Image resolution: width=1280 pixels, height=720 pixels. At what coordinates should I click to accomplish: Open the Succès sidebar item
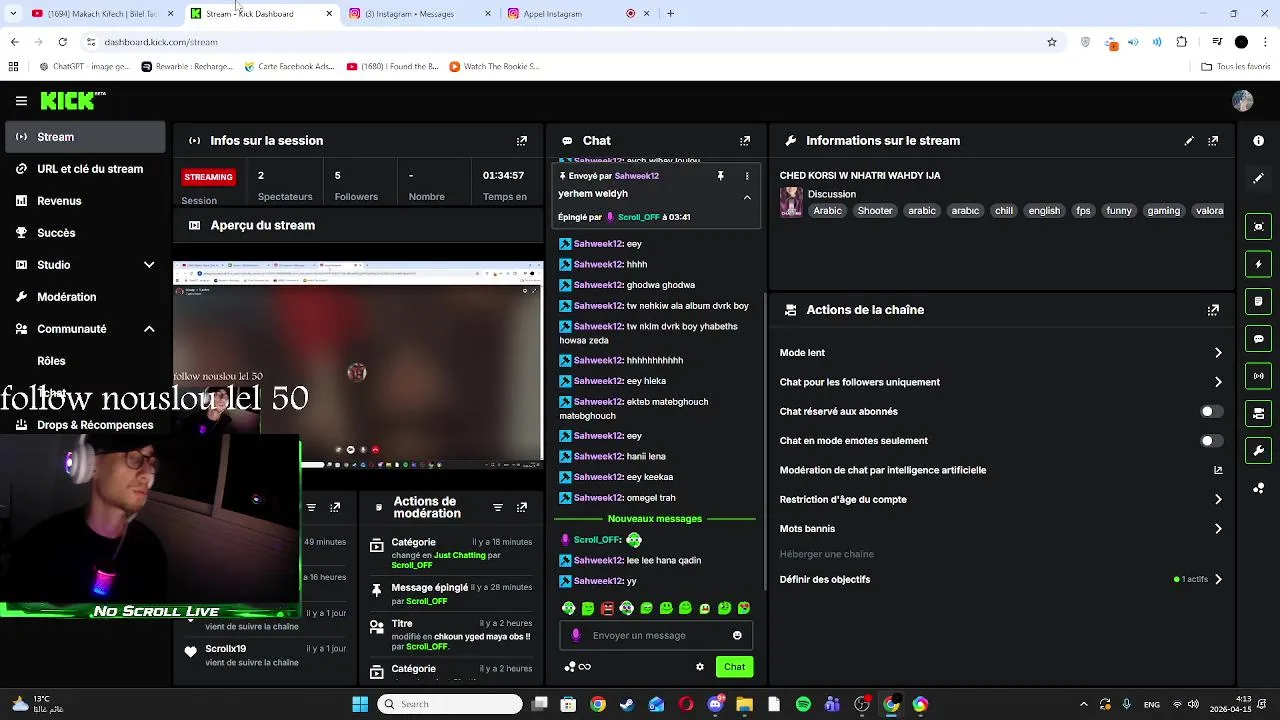pyautogui.click(x=84, y=233)
